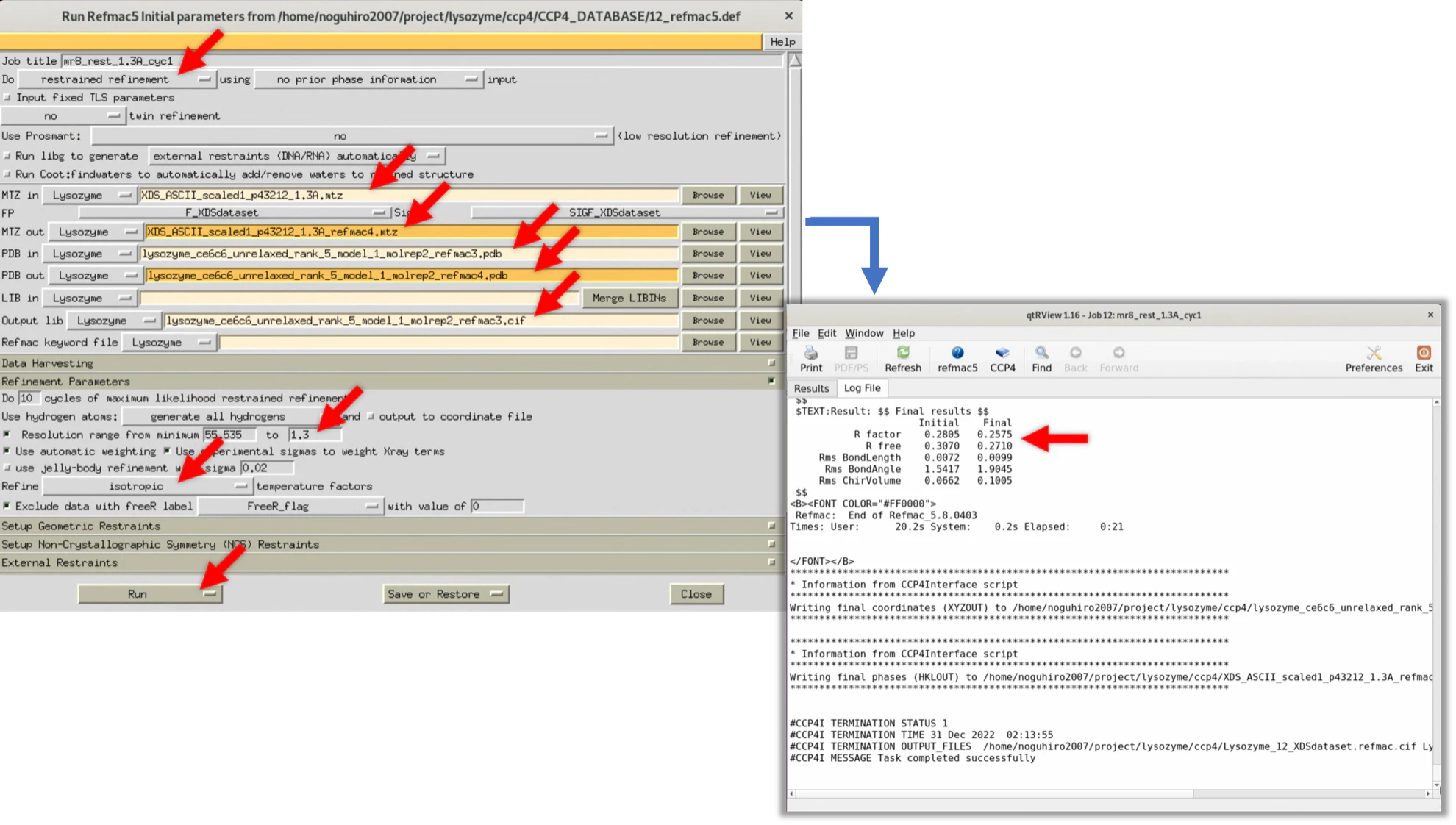Image resolution: width=1456 pixels, height=825 pixels.
Task: Switch to the Results tab
Action: point(811,388)
